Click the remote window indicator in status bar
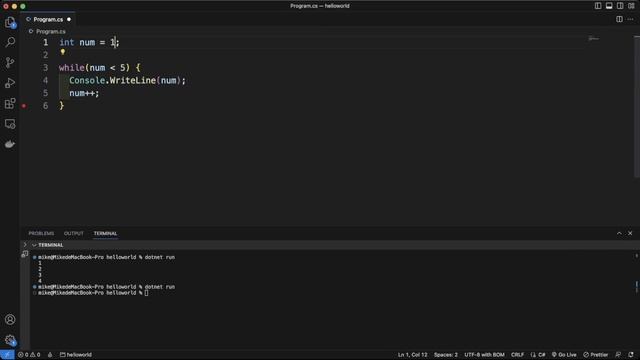The image size is (640, 360). 7,355
